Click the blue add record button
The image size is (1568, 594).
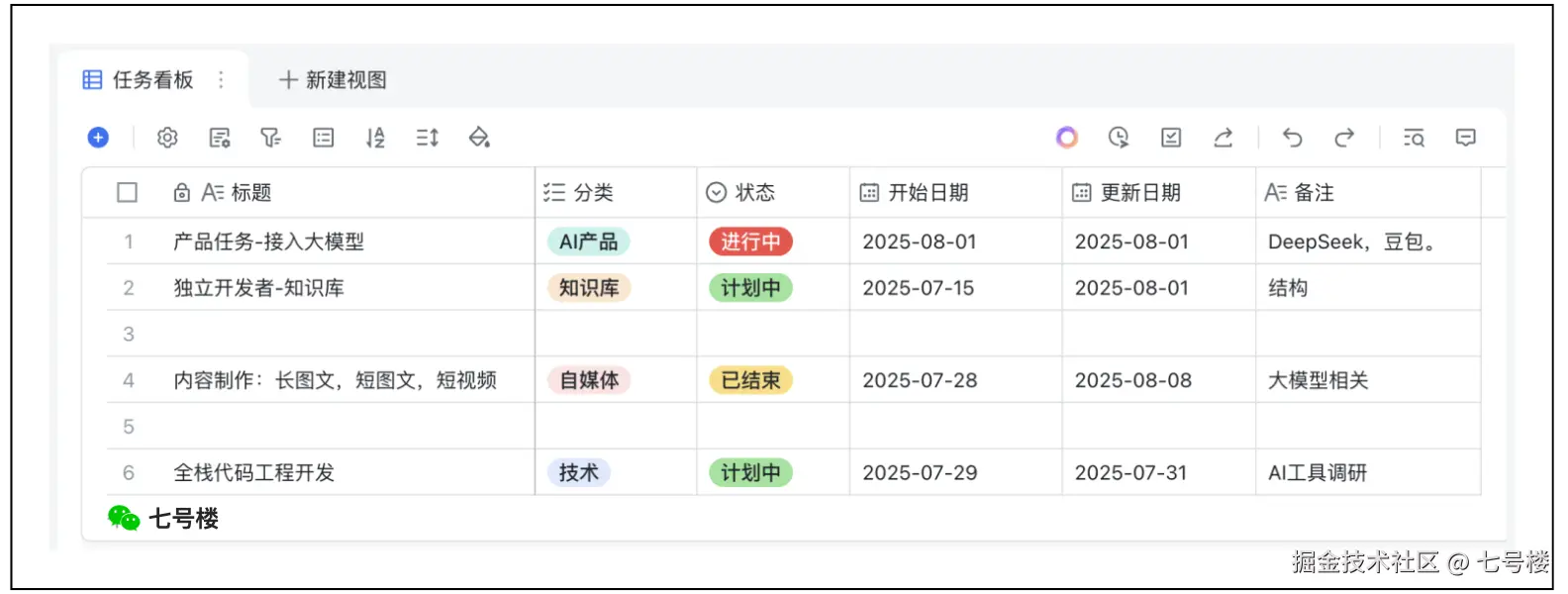98,138
